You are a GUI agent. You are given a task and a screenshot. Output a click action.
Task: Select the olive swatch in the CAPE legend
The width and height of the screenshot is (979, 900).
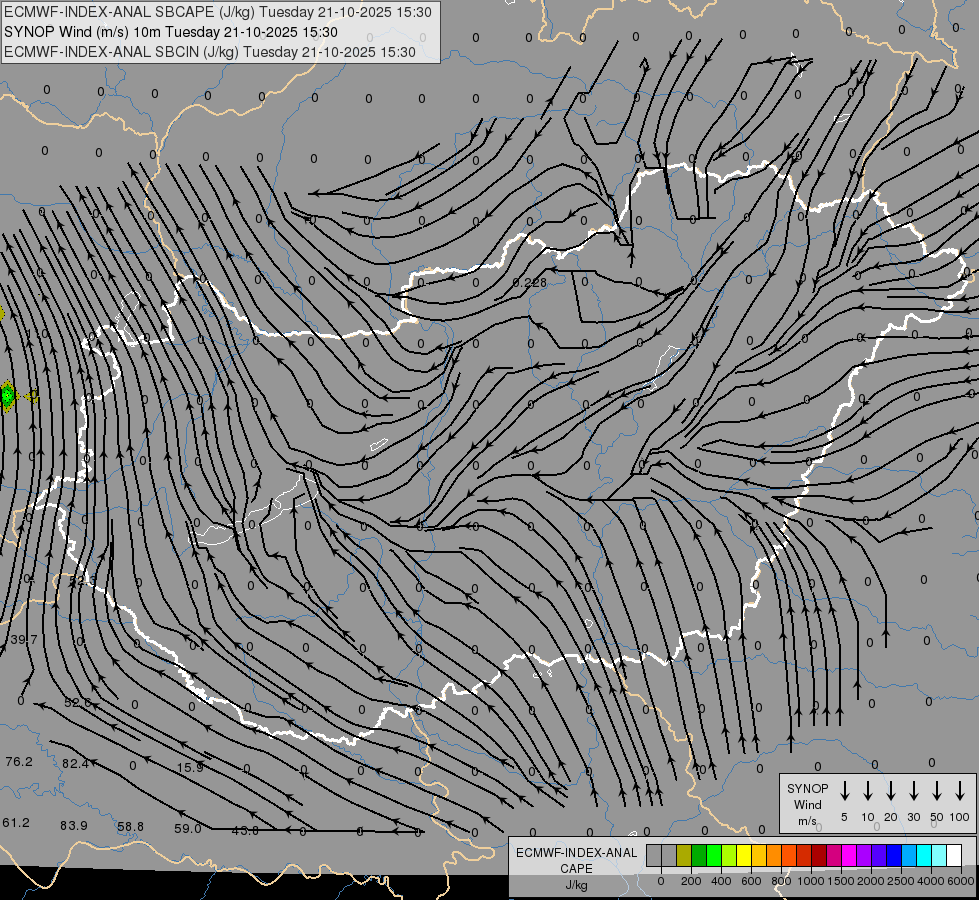click(x=684, y=855)
